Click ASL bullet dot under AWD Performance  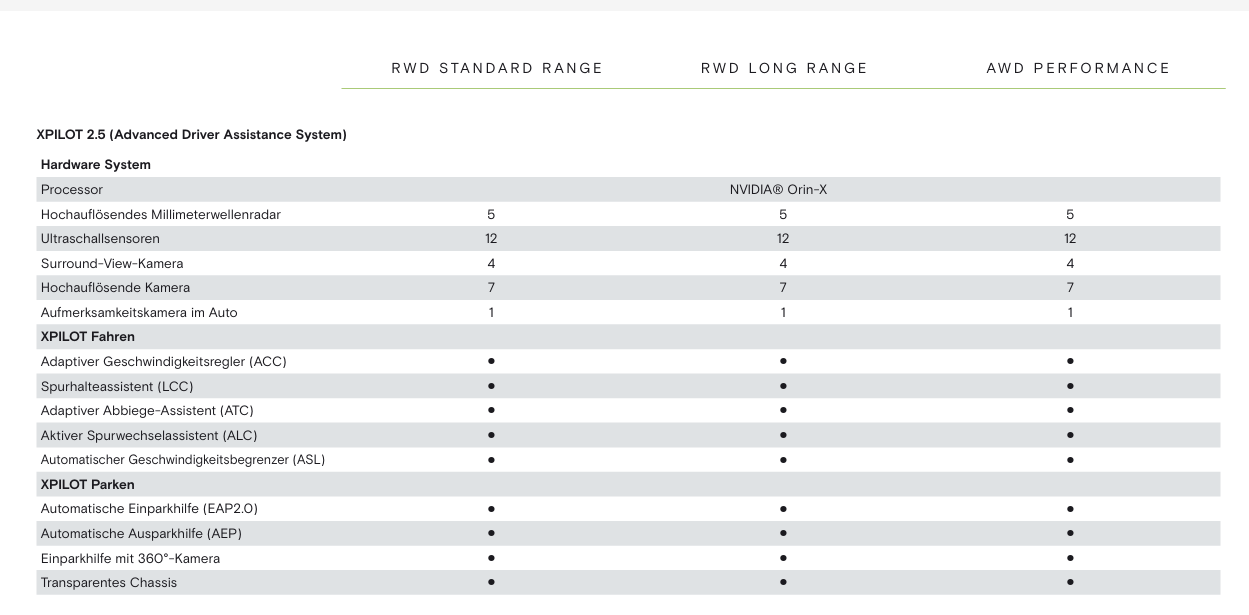pos(1070,460)
